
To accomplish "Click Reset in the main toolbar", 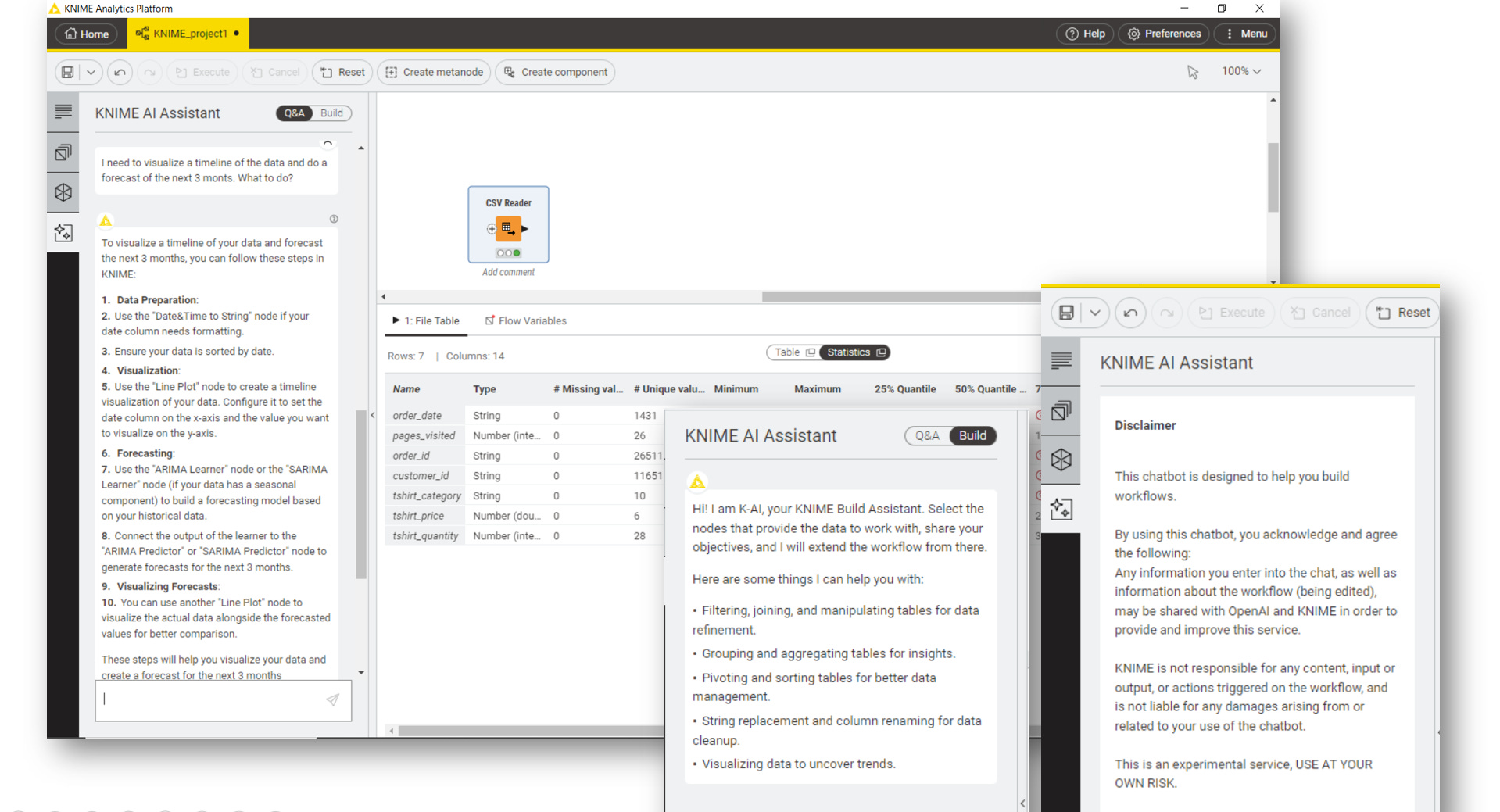I will [343, 72].
